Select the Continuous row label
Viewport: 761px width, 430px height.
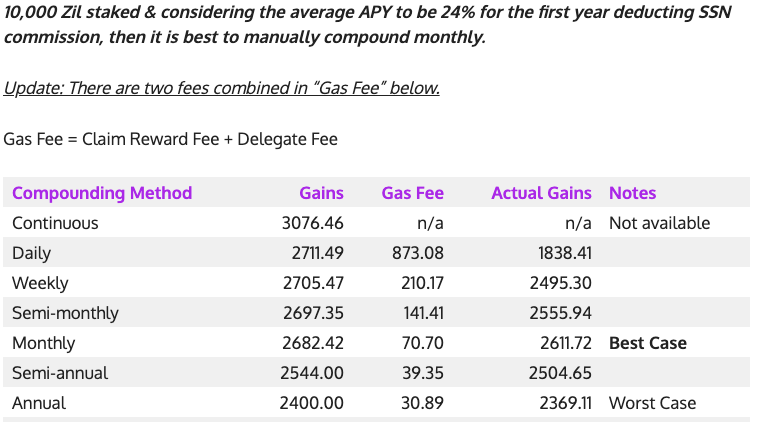(x=55, y=223)
